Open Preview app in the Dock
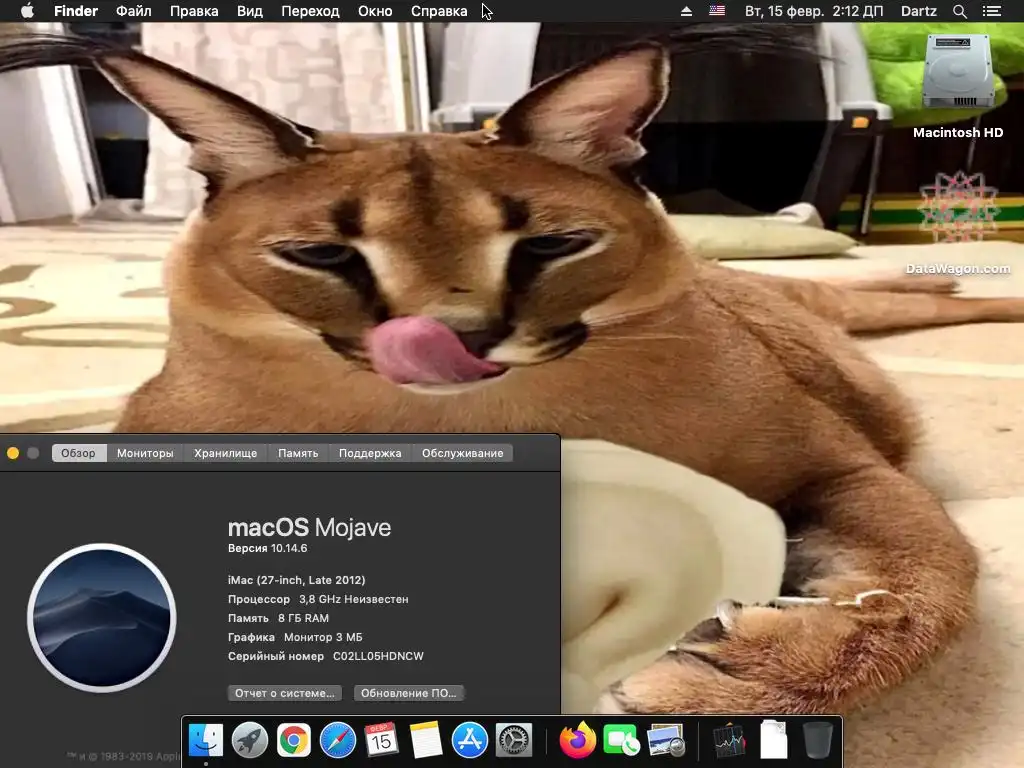 coord(665,740)
